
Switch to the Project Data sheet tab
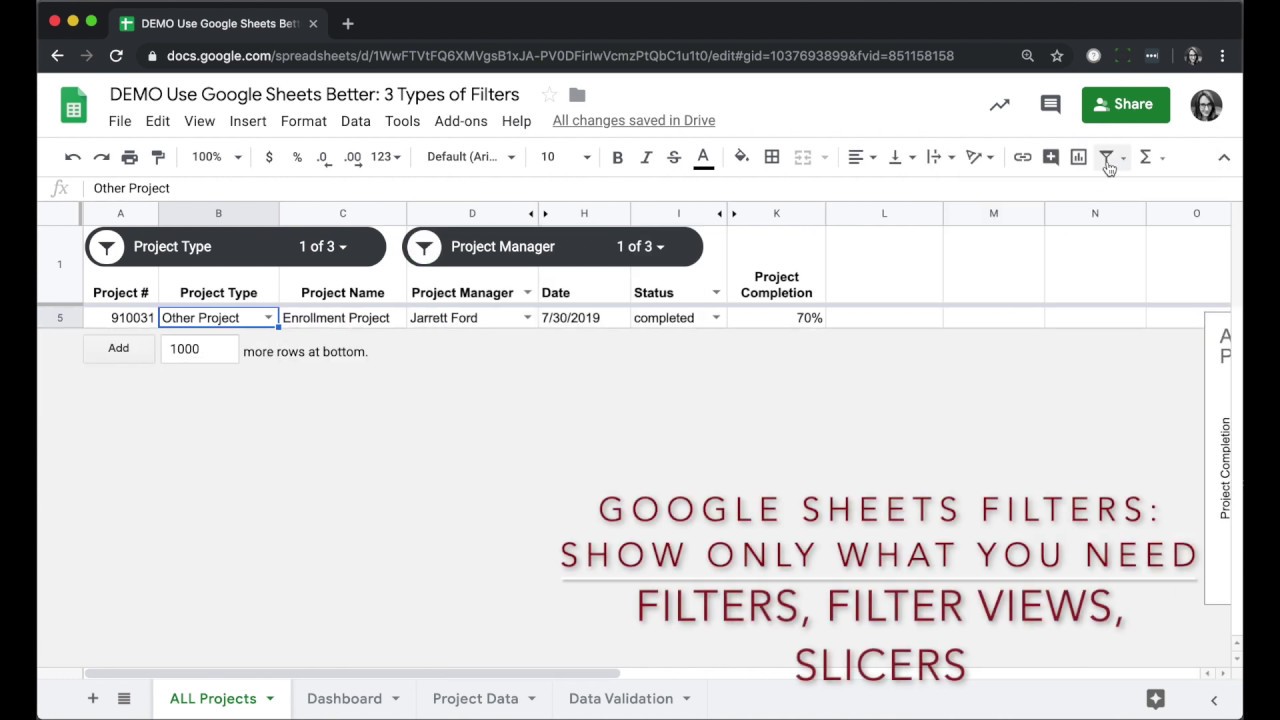click(x=476, y=699)
